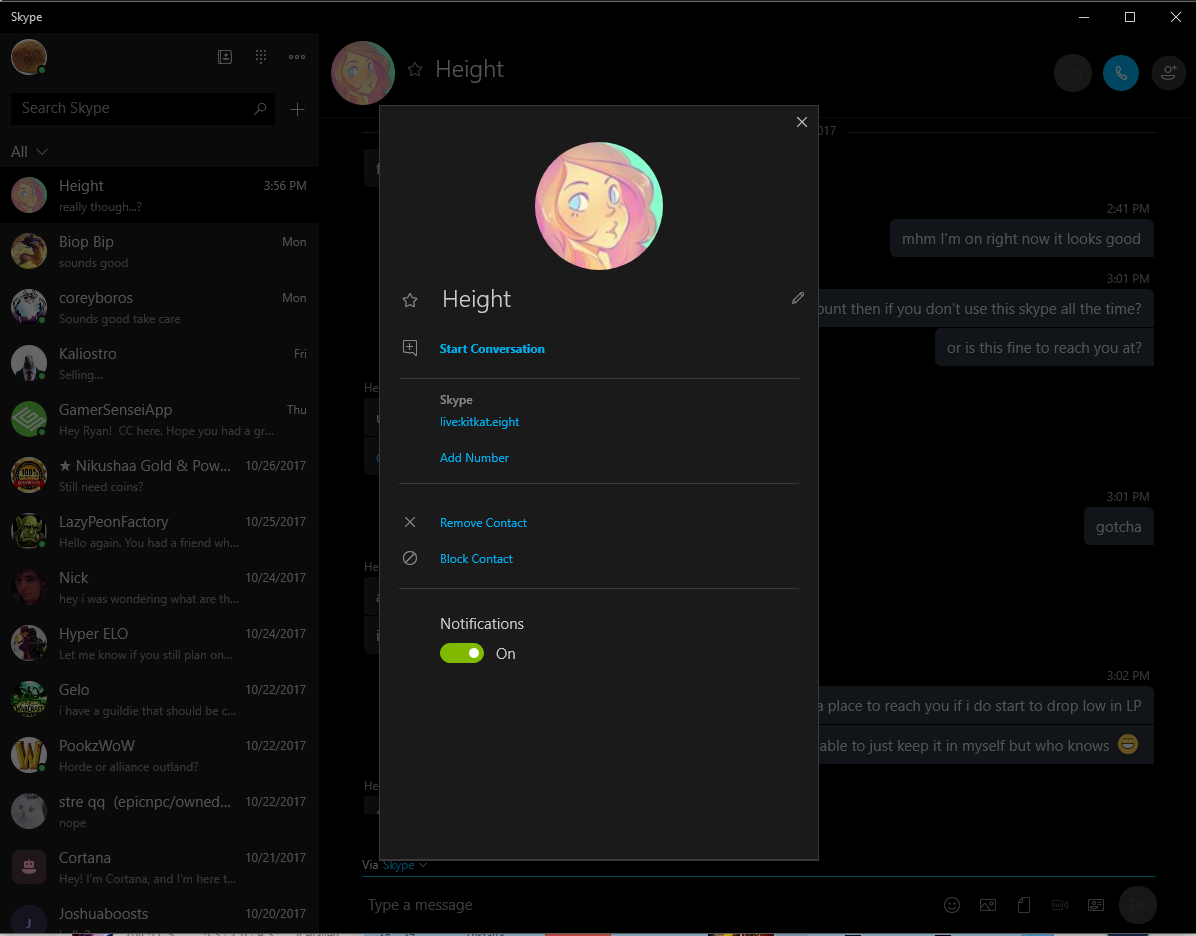Click Add Number
This screenshot has width=1196, height=936.
coord(474,458)
